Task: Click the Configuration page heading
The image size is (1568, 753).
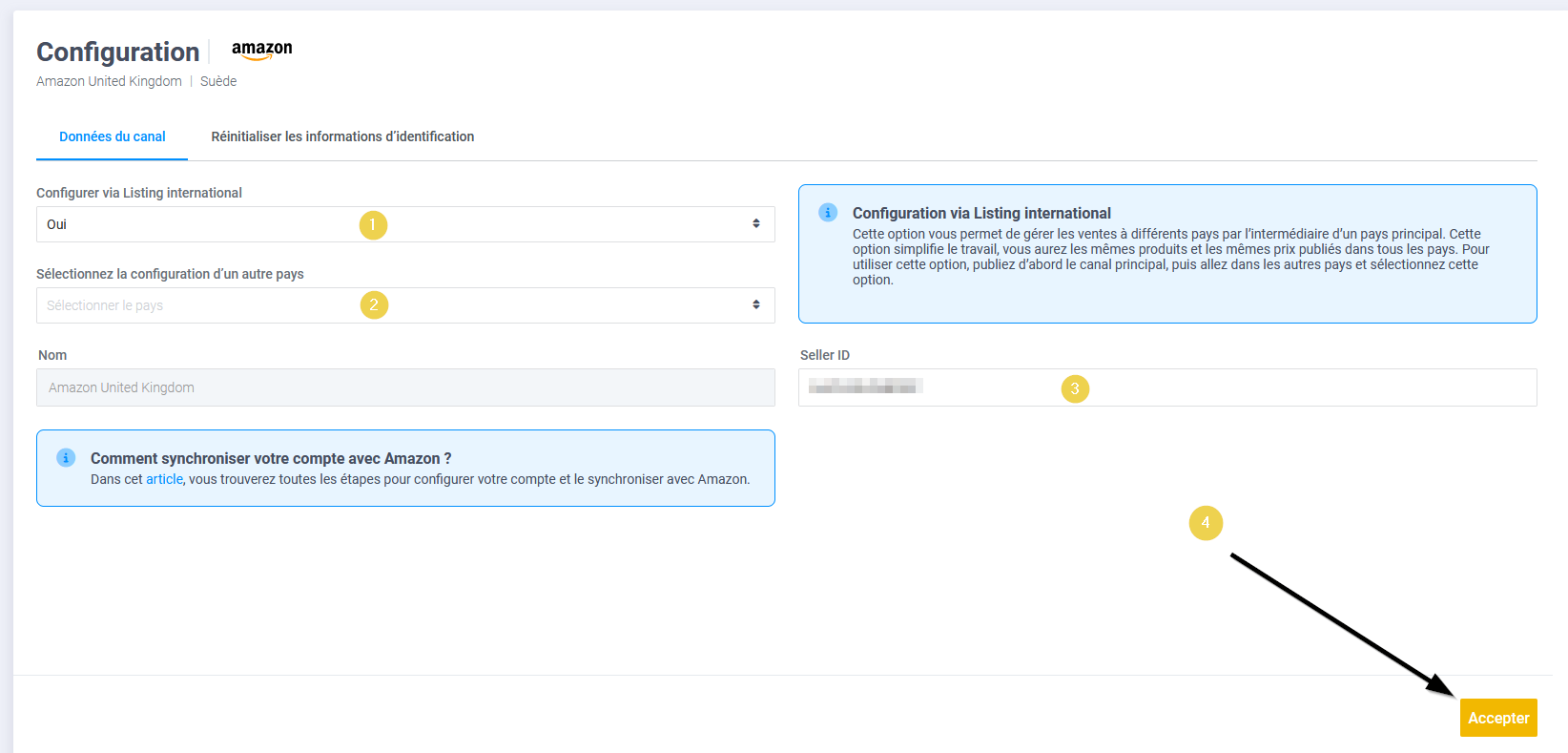Action: (118, 52)
